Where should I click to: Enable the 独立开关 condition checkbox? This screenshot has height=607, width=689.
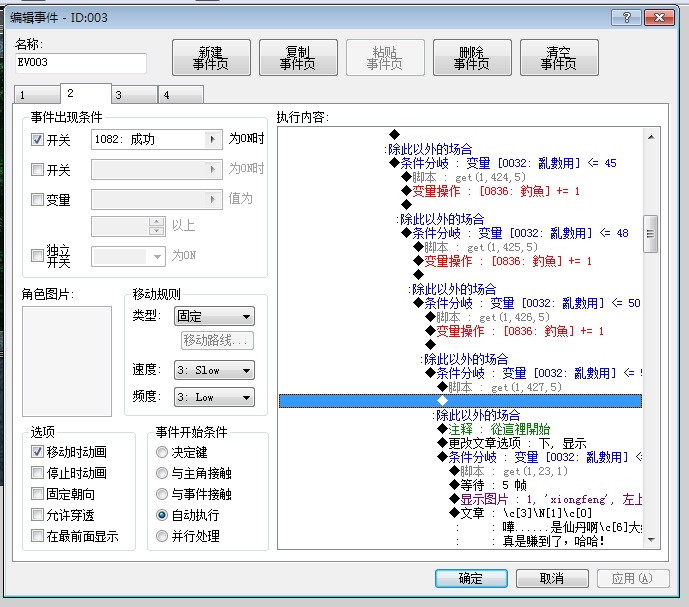pos(37,255)
